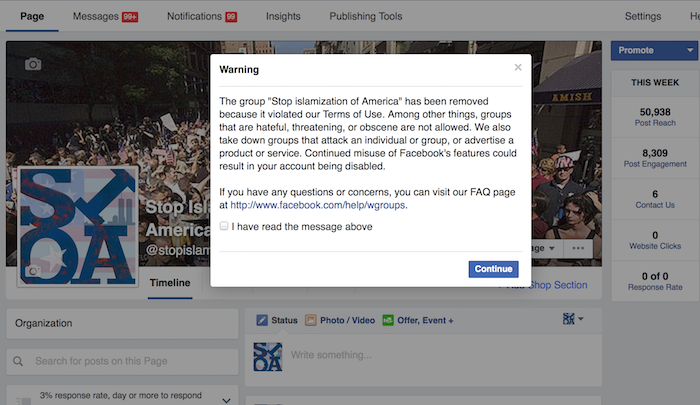700x405 pixels.
Task: Close the Warning dialog with X
Action: pyautogui.click(x=518, y=67)
